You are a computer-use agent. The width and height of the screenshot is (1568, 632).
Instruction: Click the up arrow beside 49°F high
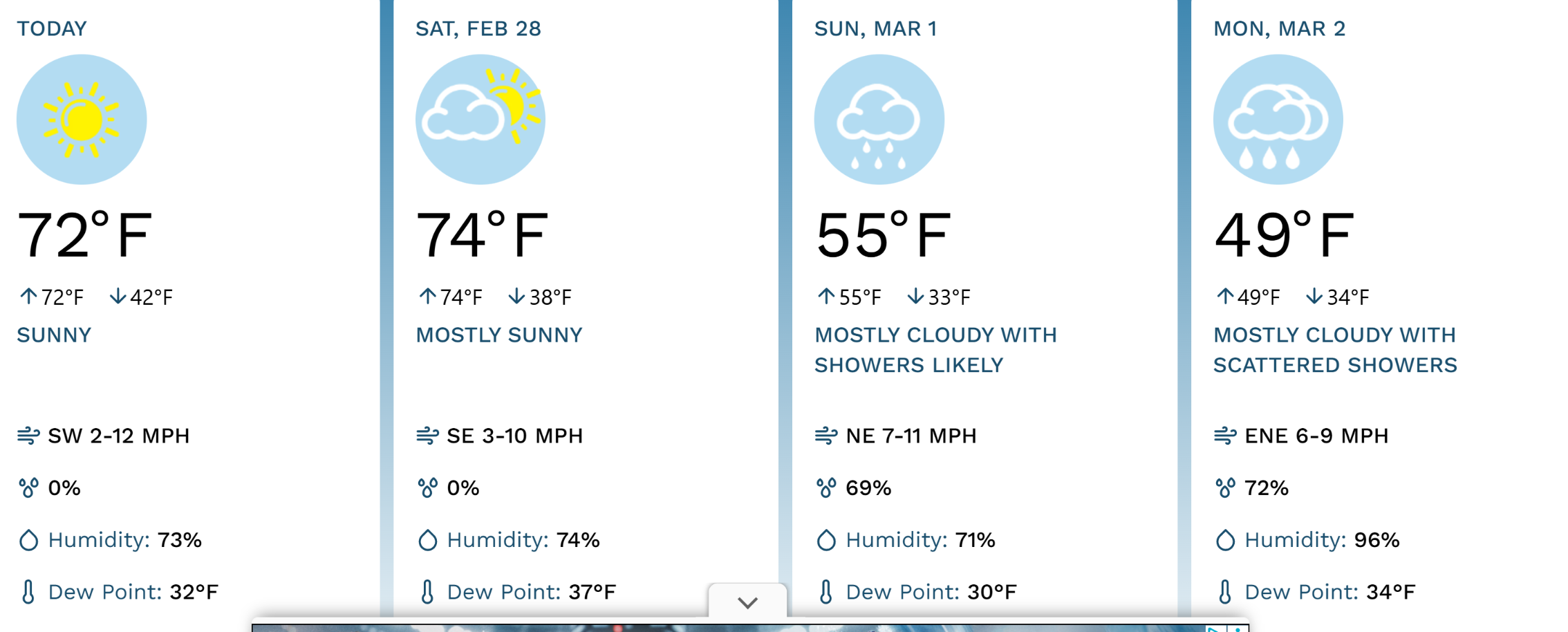[1225, 297]
